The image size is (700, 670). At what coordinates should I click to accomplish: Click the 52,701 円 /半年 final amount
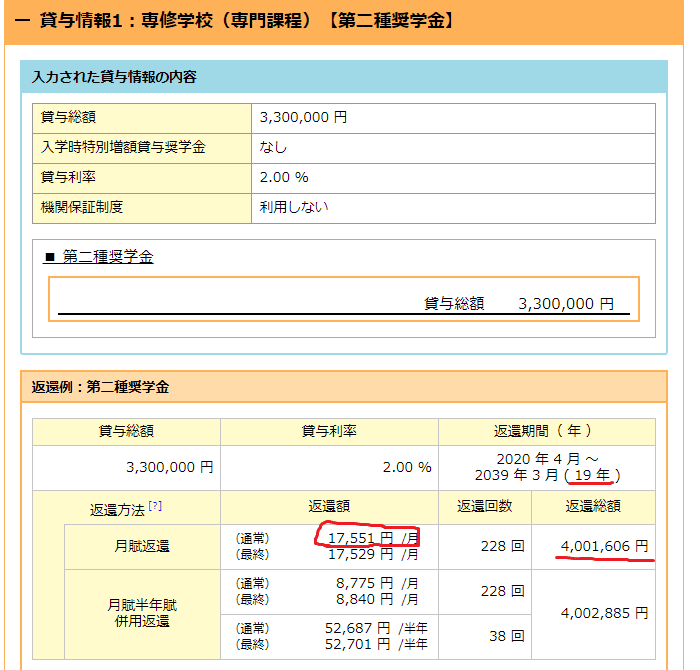click(x=376, y=644)
